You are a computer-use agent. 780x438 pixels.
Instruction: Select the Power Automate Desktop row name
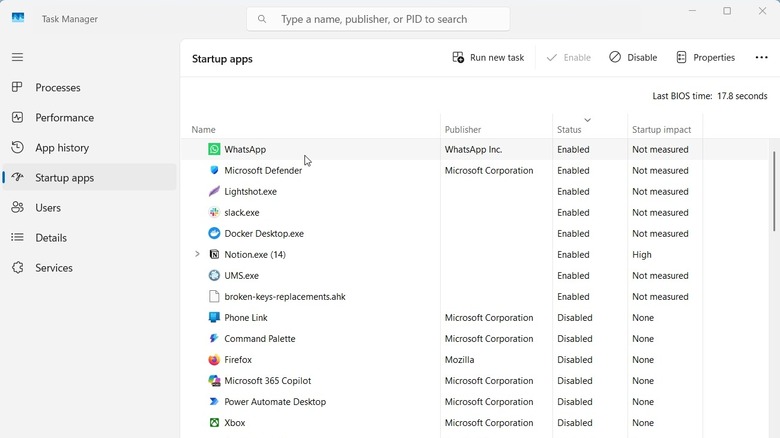pyautogui.click(x=275, y=402)
